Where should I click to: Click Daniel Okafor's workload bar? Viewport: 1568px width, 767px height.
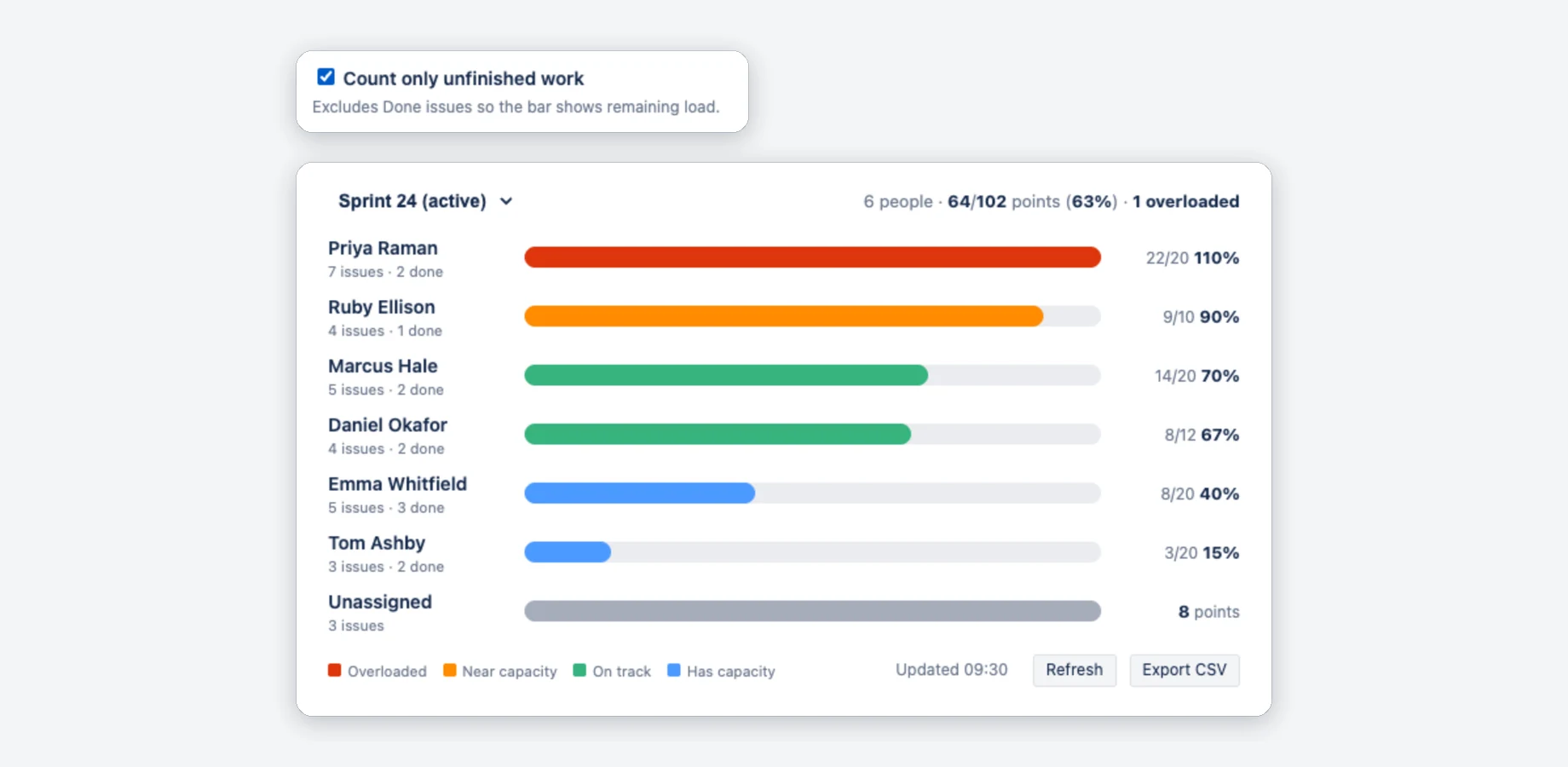tap(718, 435)
